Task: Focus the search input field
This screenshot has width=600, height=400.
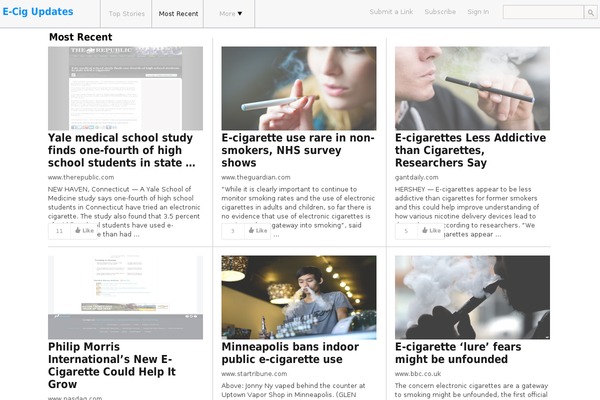Action: pos(543,12)
